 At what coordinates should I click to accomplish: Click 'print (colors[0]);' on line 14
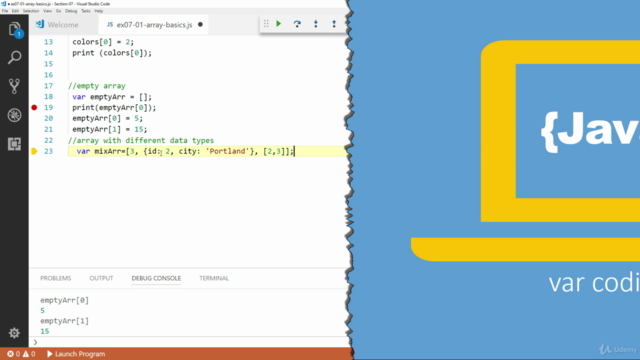[x=112, y=53]
